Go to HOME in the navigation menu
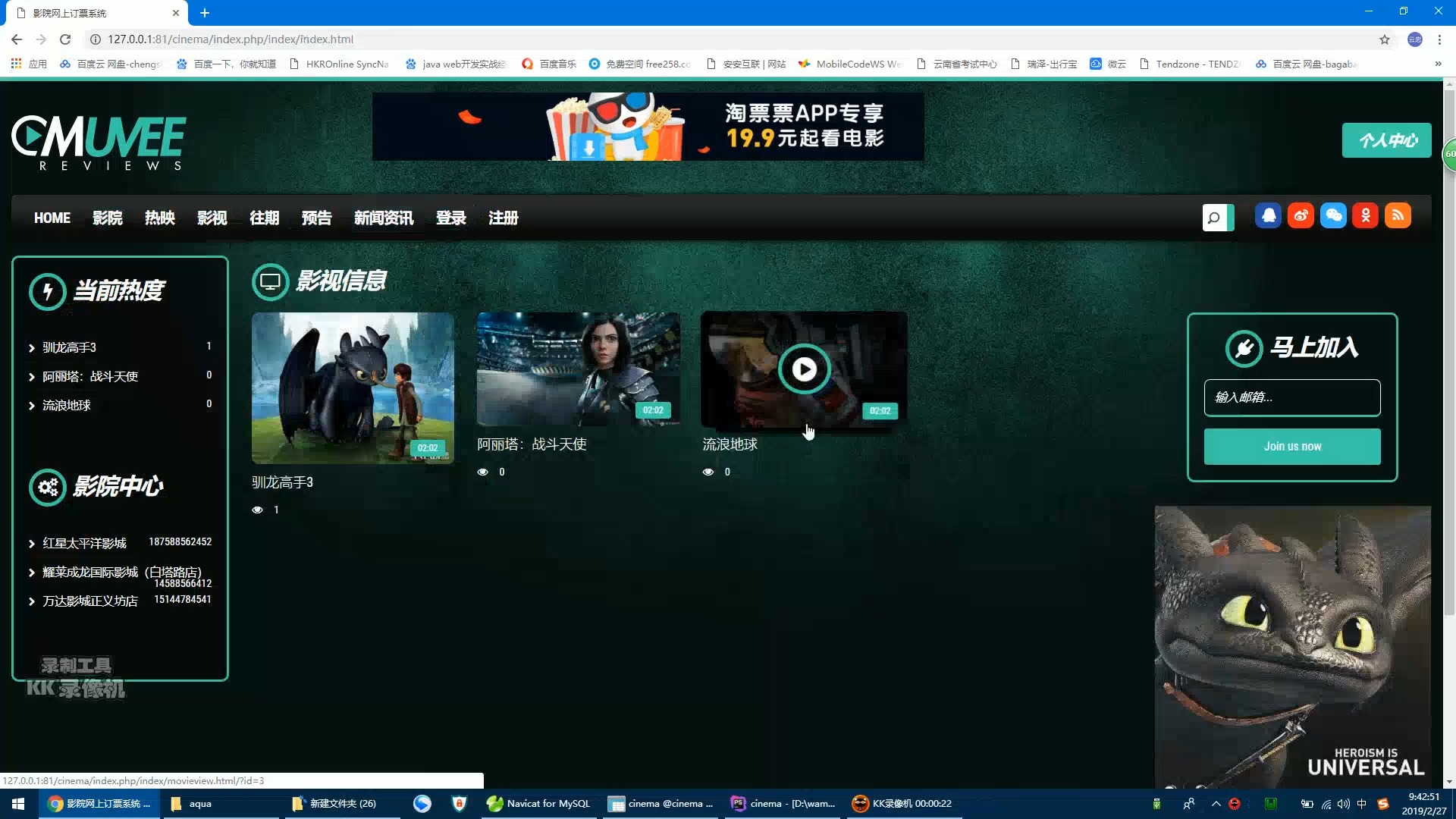Image resolution: width=1456 pixels, height=819 pixels. point(52,218)
